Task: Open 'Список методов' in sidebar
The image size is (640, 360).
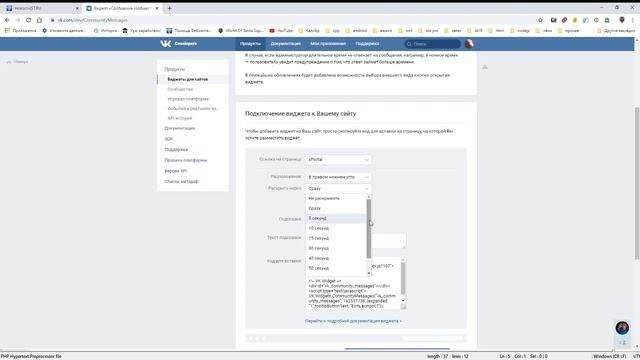Action: [x=181, y=181]
